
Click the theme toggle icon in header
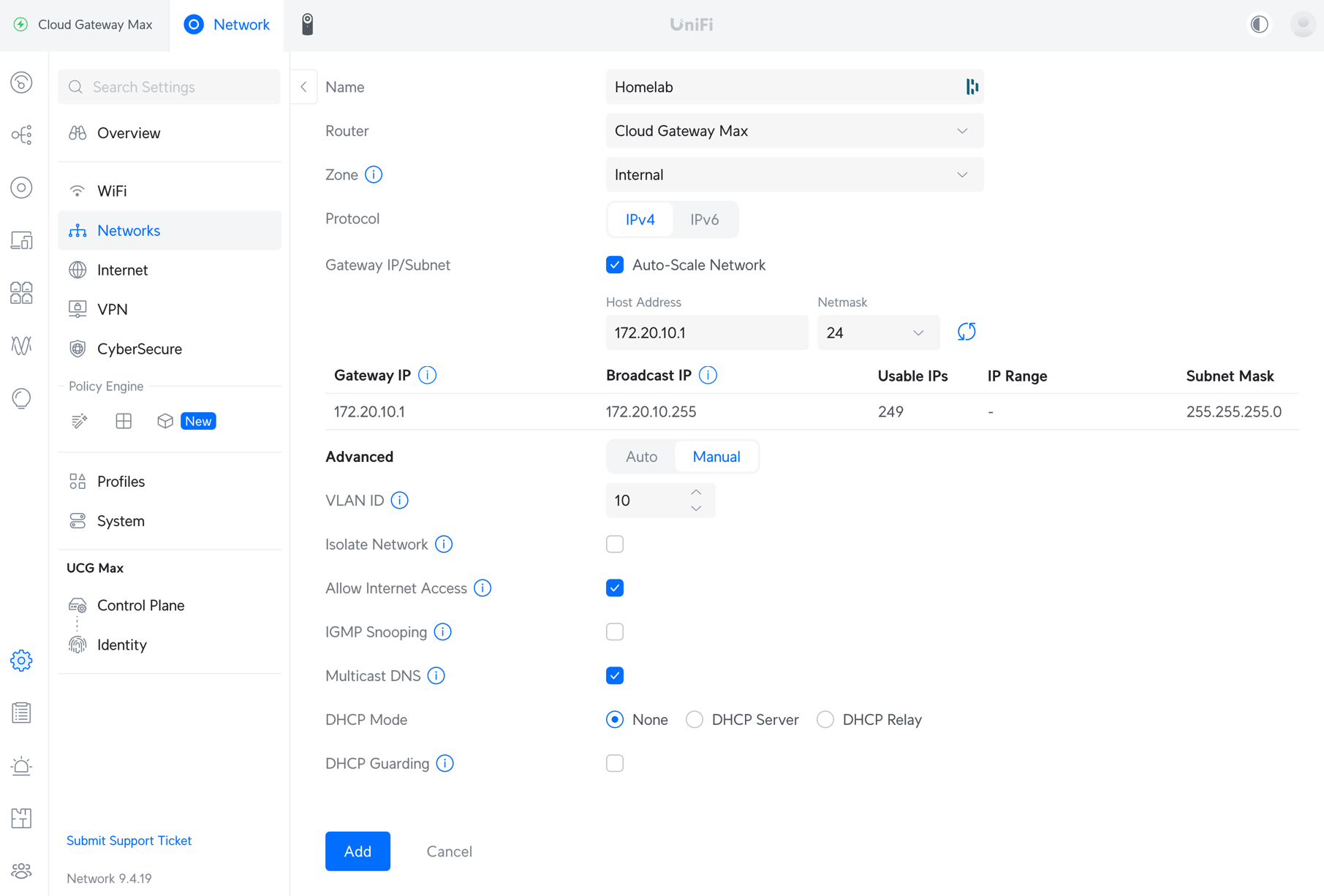tap(1259, 24)
